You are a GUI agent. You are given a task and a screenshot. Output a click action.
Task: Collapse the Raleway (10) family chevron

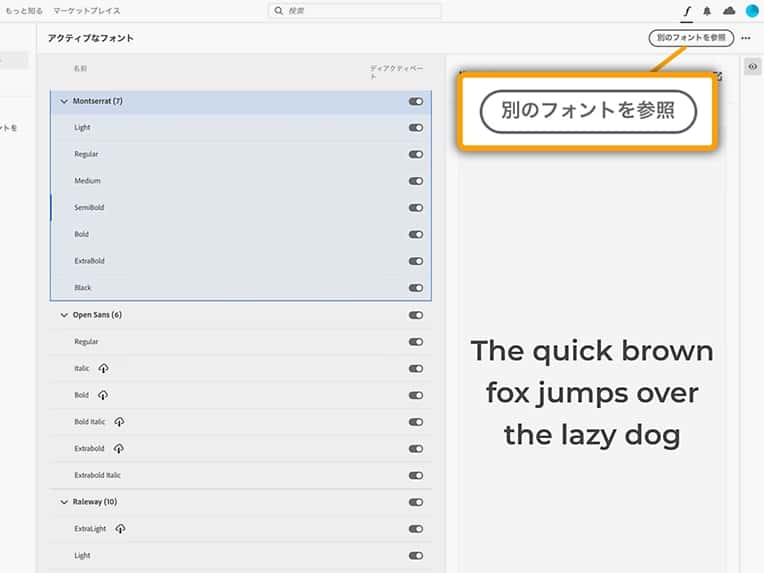pos(64,502)
